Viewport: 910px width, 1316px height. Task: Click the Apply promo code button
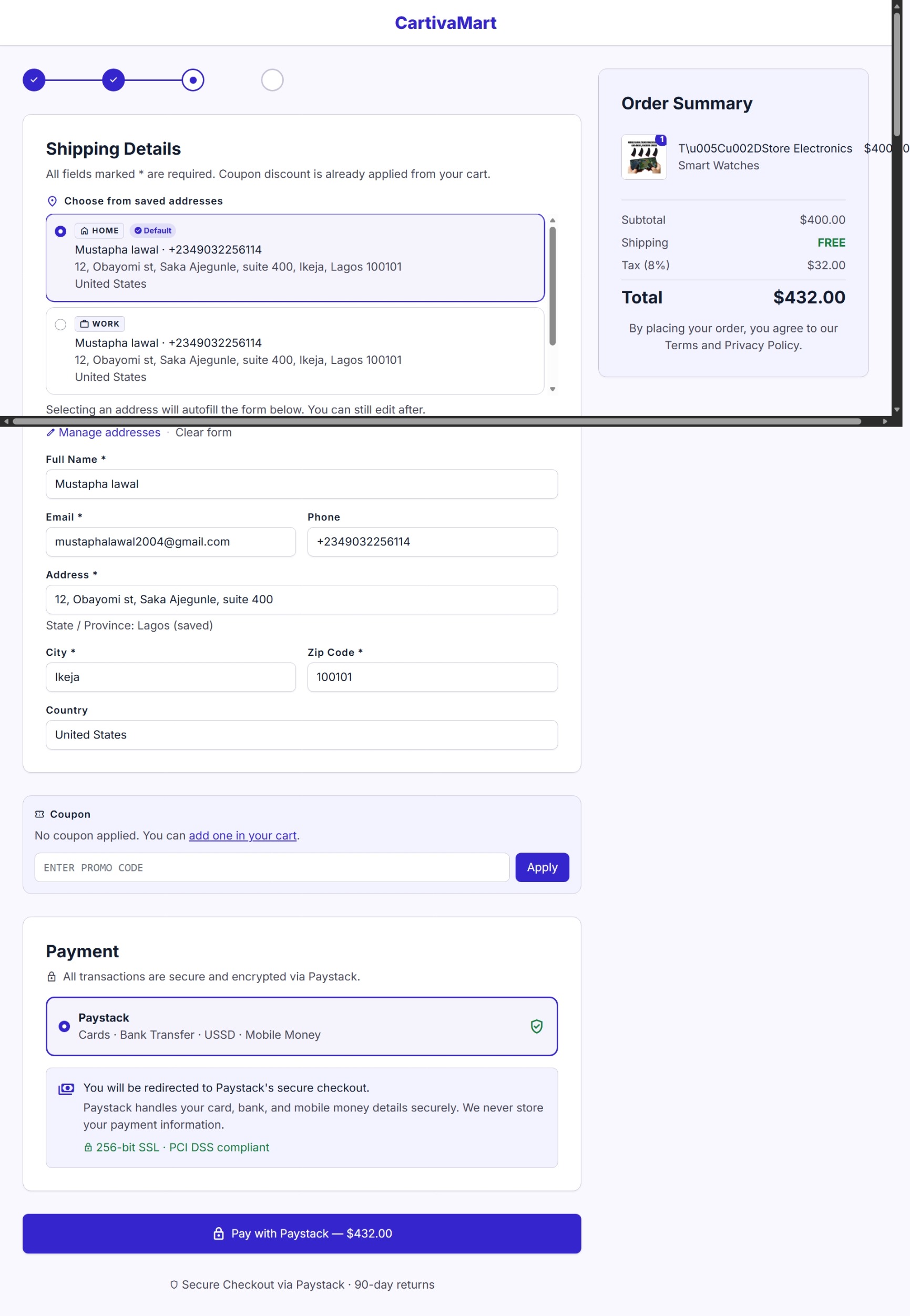point(542,867)
